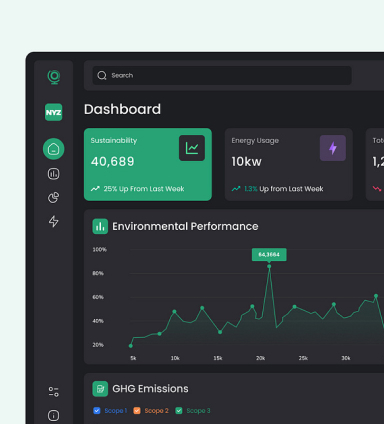The width and height of the screenshot is (384, 424).
Task: Click the green app logo icon
Action: click(x=54, y=77)
